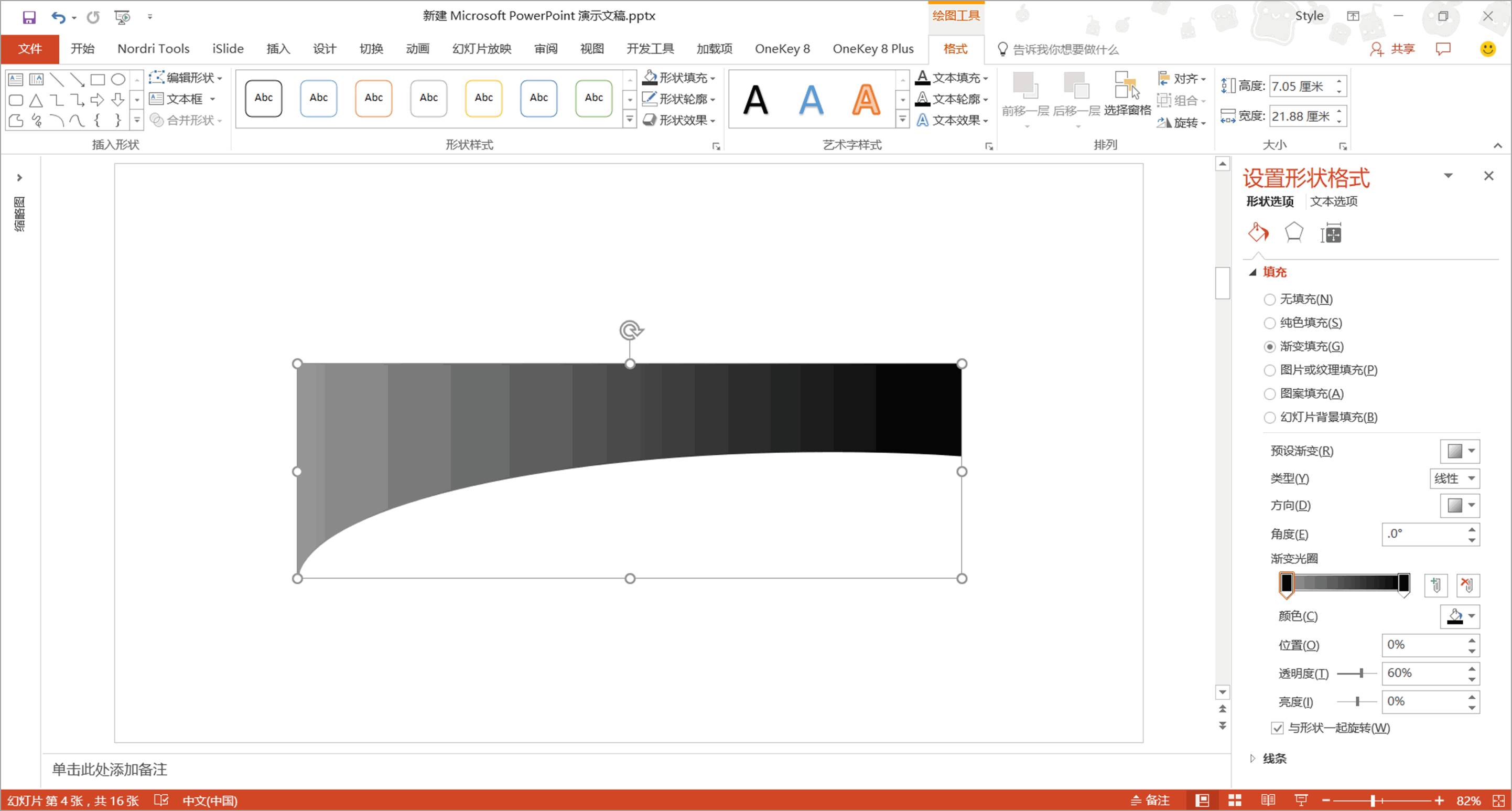Screen dimensions: 1512x811
Task: Toggle 与形状一起旋转 checkbox
Action: click(x=1277, y=728)
